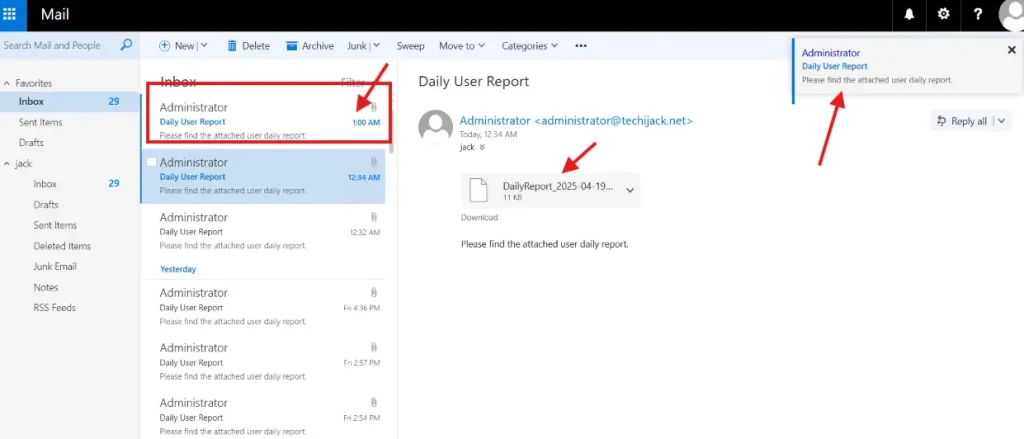Click the Sweep toolbar button
The width and height of the screenshot is (1024, 439).
click(410, 46)
